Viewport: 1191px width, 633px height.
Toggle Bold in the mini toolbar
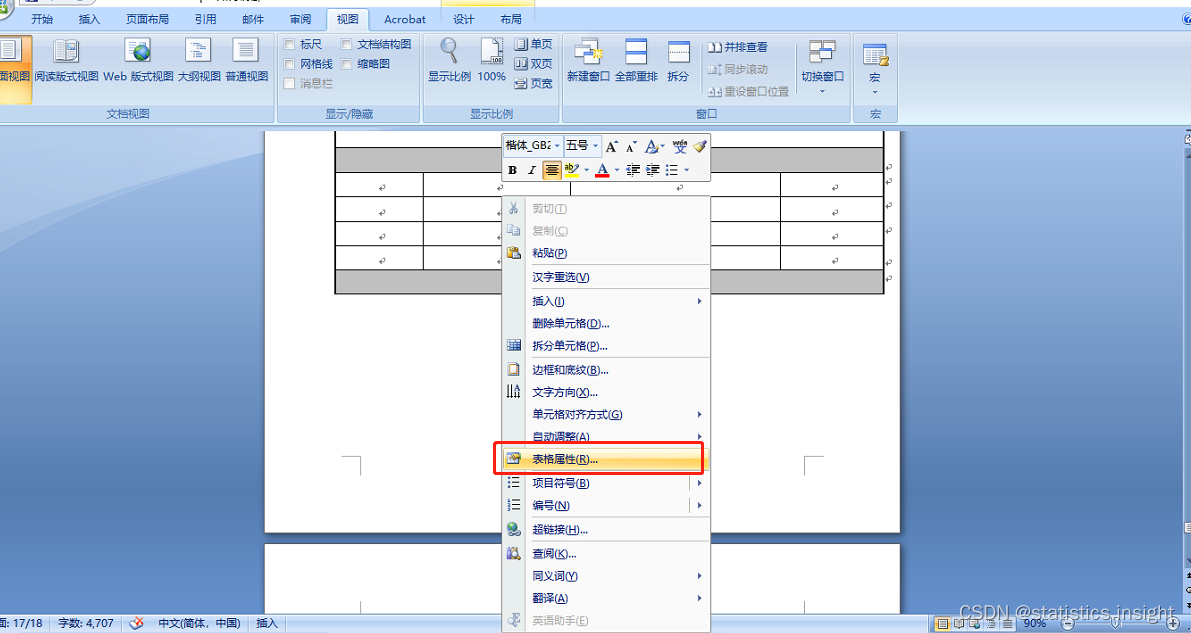513,170
